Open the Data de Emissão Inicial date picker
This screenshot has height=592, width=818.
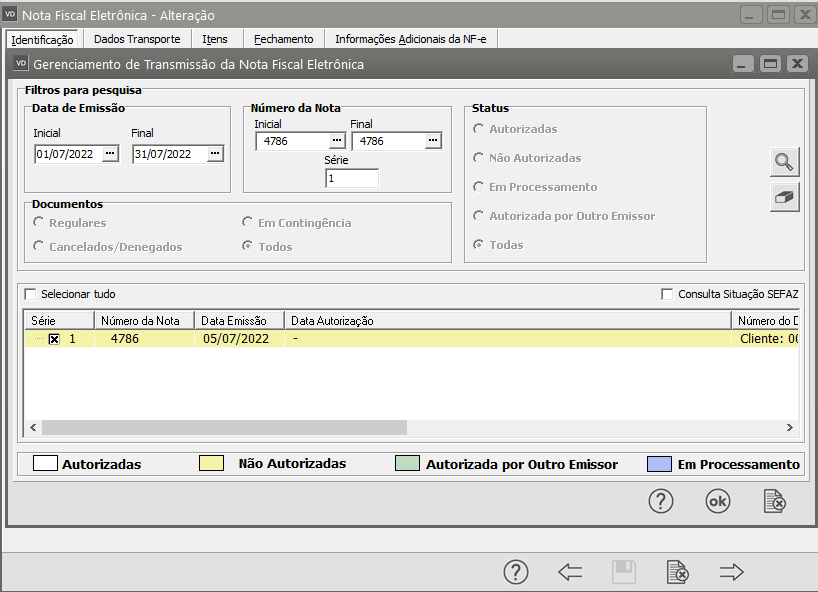click(110, 154)
